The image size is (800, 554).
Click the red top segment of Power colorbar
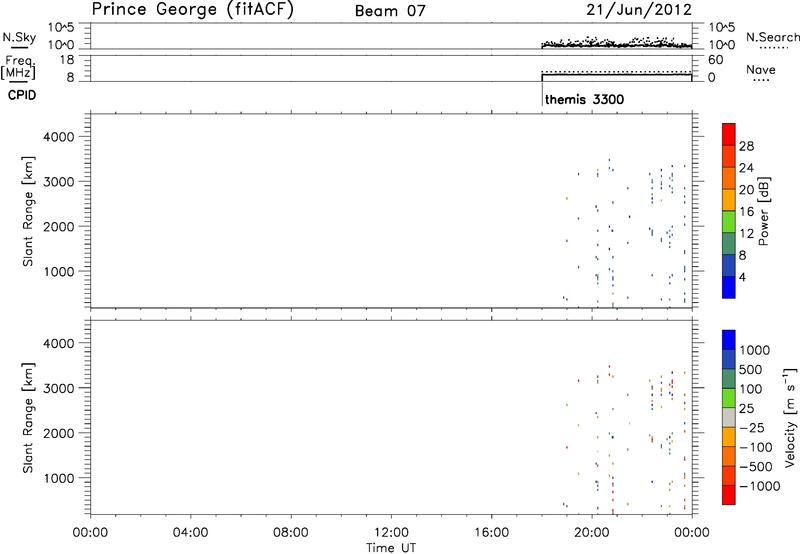click(729, 134)
